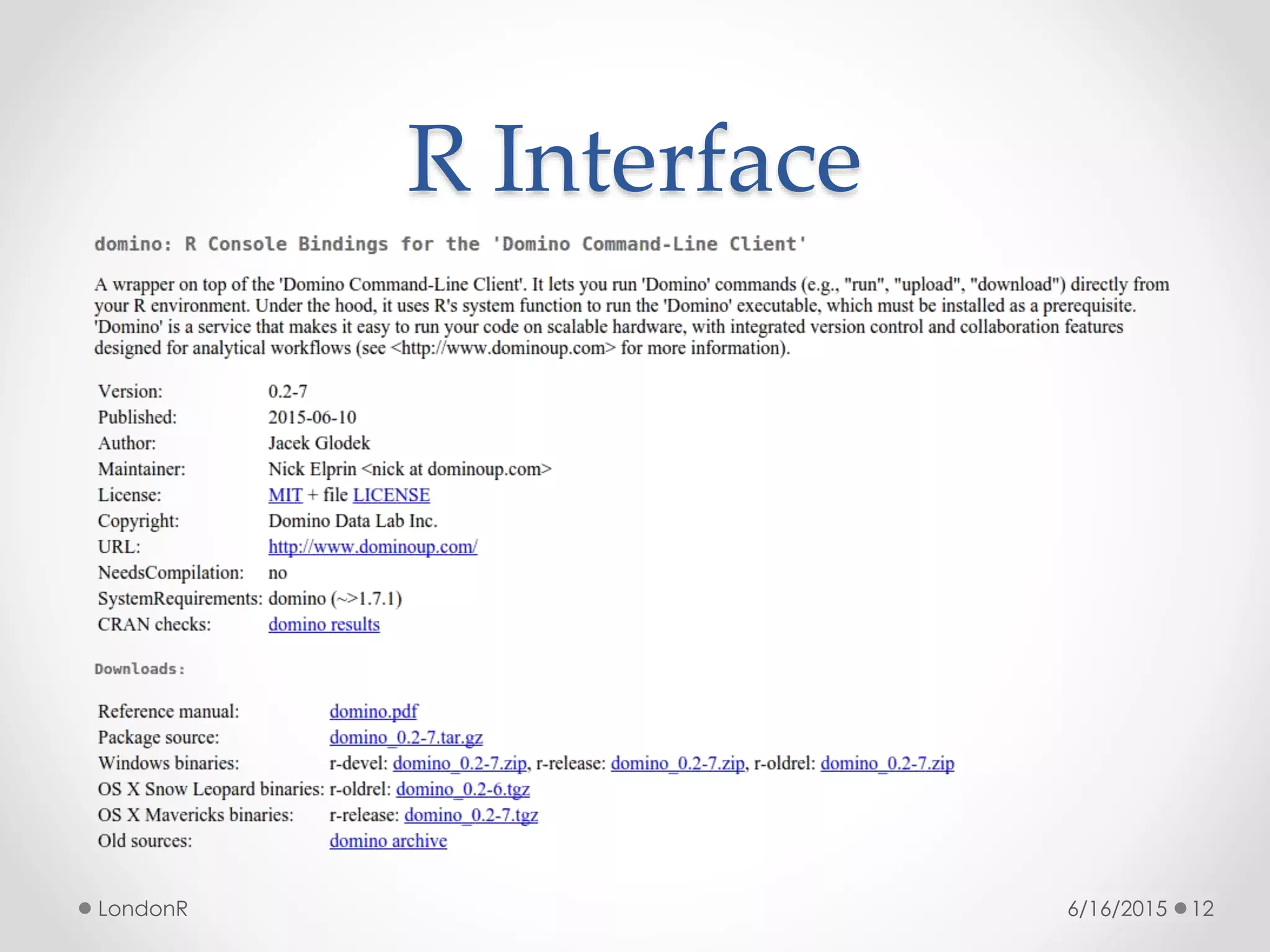Download domino_0.2-7.tgz Mavericks binary
The height and width of the screenshot is (952, 1270).
471,815
